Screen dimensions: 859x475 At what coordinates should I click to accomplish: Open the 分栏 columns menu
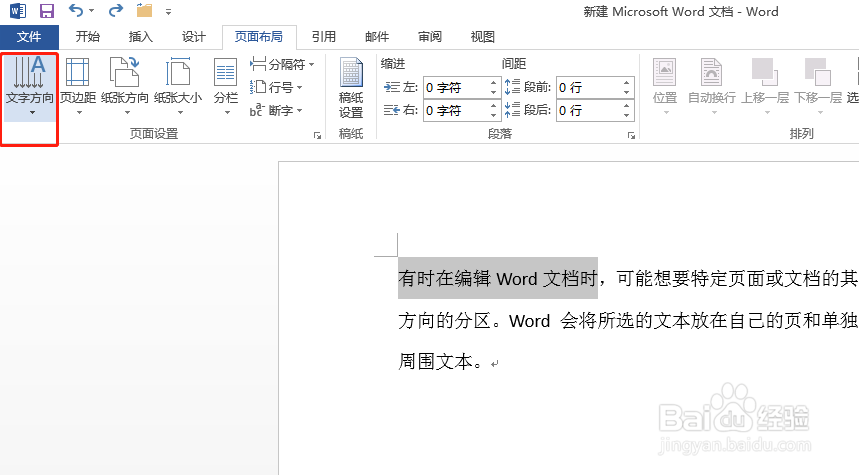click(226, 87)
